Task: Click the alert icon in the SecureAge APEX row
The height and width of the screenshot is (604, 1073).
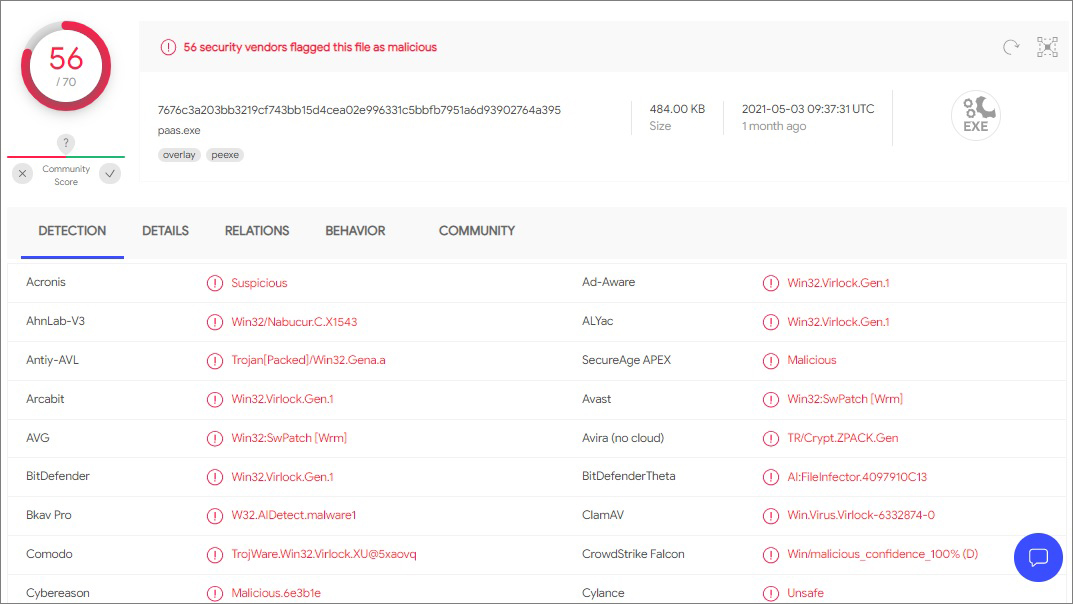Action: (771, 360)
